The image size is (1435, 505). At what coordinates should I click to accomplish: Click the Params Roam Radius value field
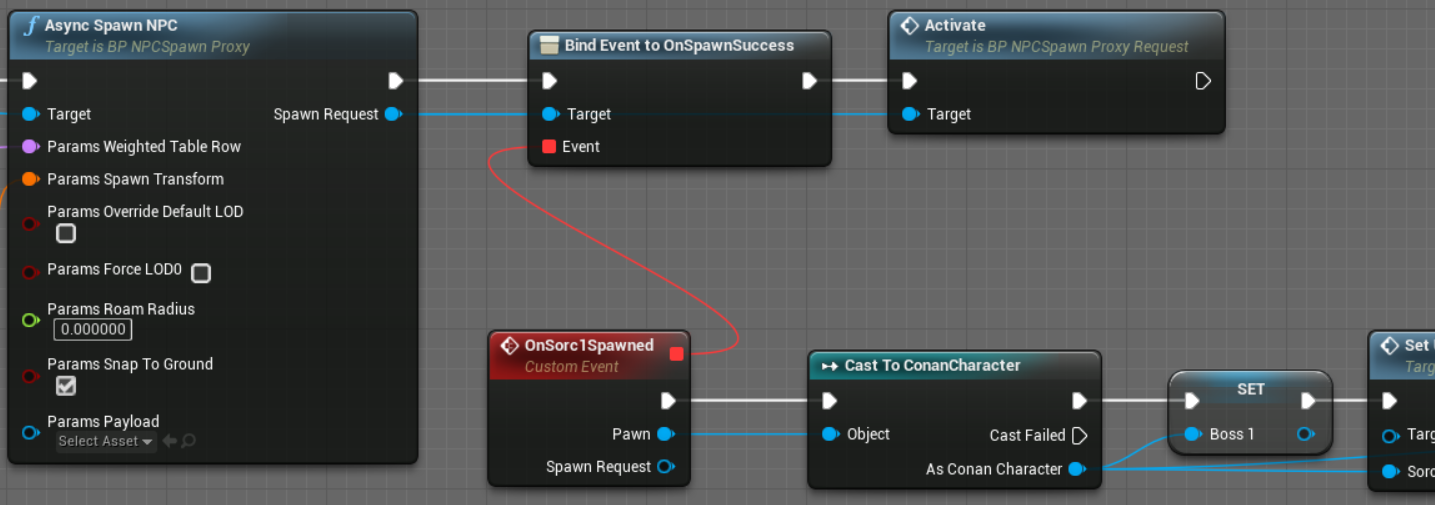[x=93, y=329]
